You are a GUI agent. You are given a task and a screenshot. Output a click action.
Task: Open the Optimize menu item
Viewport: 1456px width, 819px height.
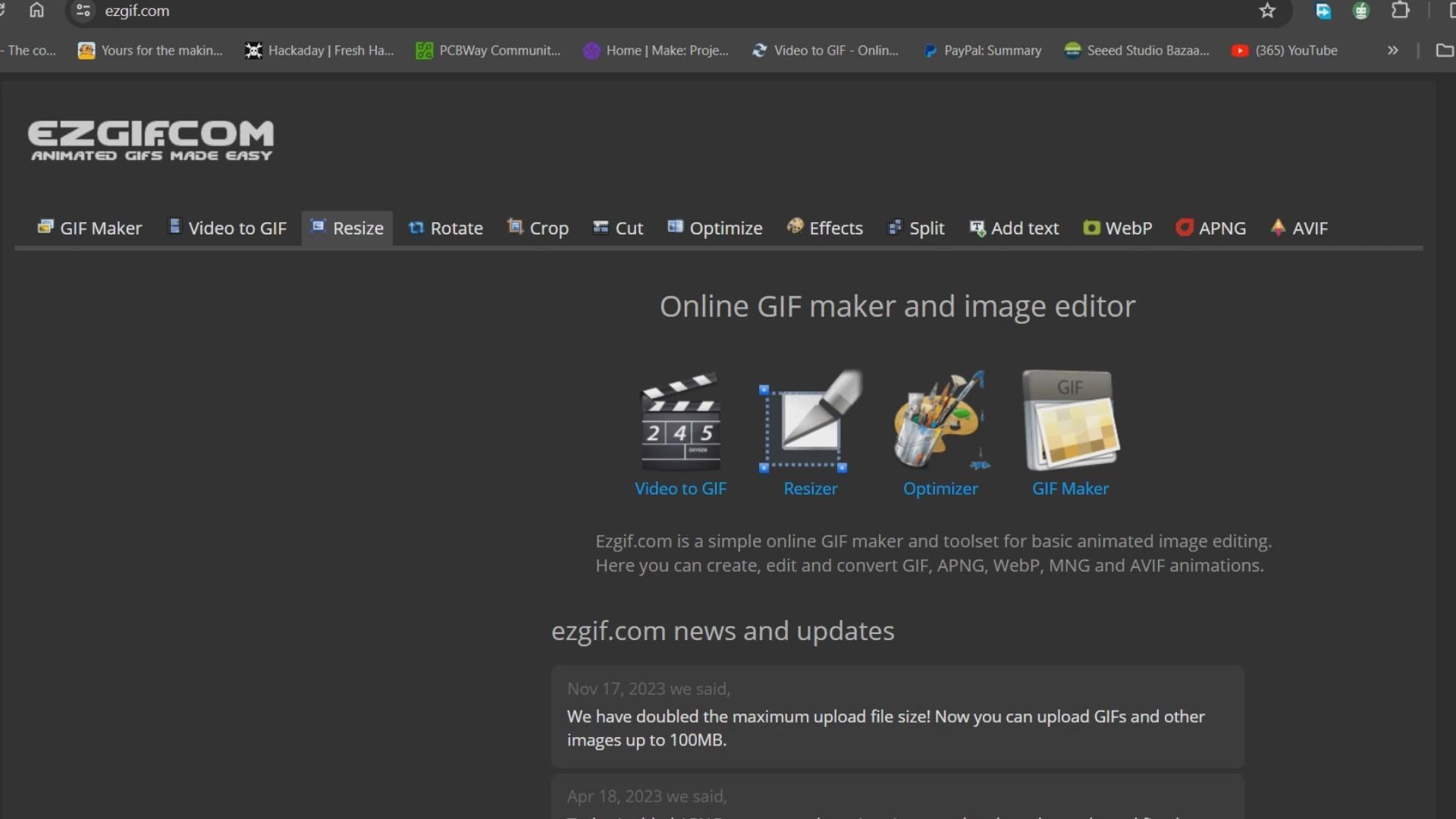(x=714, y=228)
